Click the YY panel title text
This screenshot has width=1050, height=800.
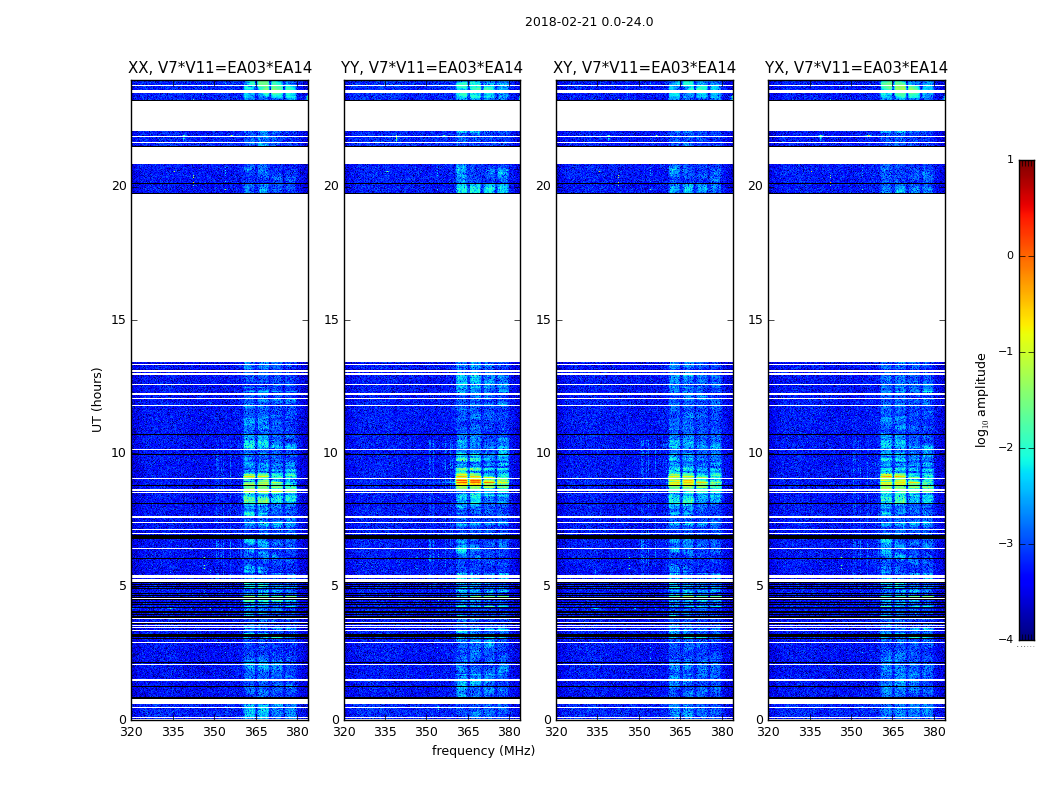pyautogui.click(x=432, y=68)
